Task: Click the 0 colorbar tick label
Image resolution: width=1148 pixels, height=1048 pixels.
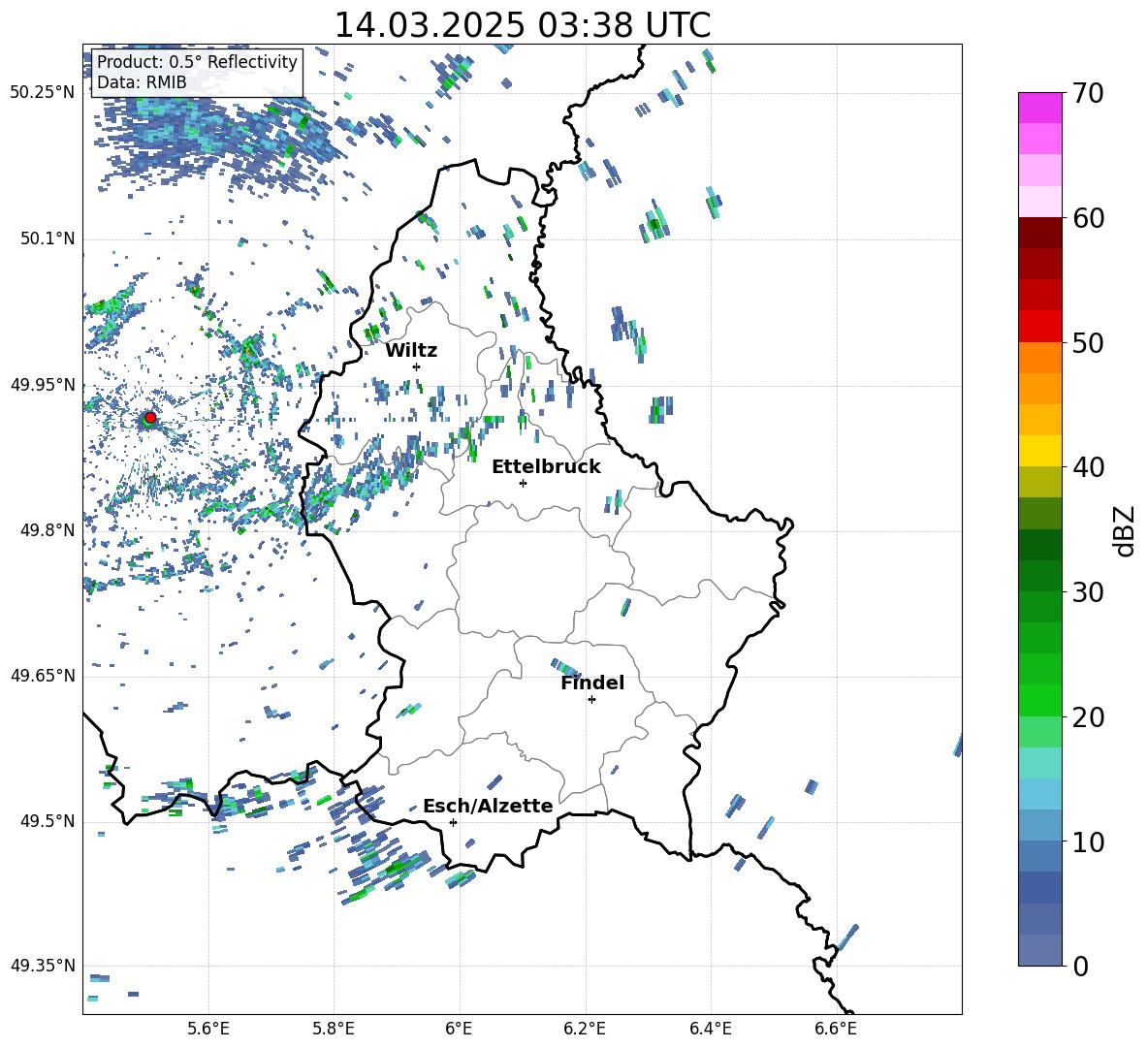Action: (1081, 966)
